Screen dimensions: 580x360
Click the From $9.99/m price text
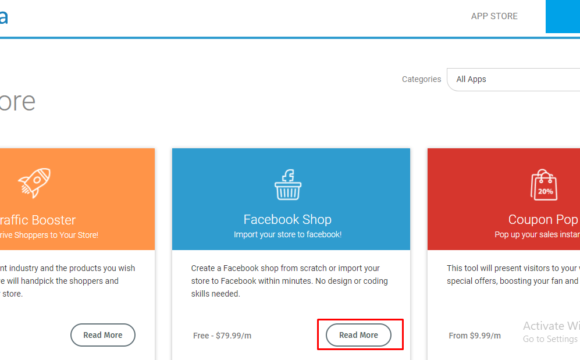[475, 336]
